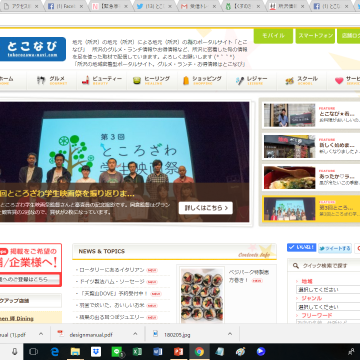Click the とこなび site logo

(32, 49)
